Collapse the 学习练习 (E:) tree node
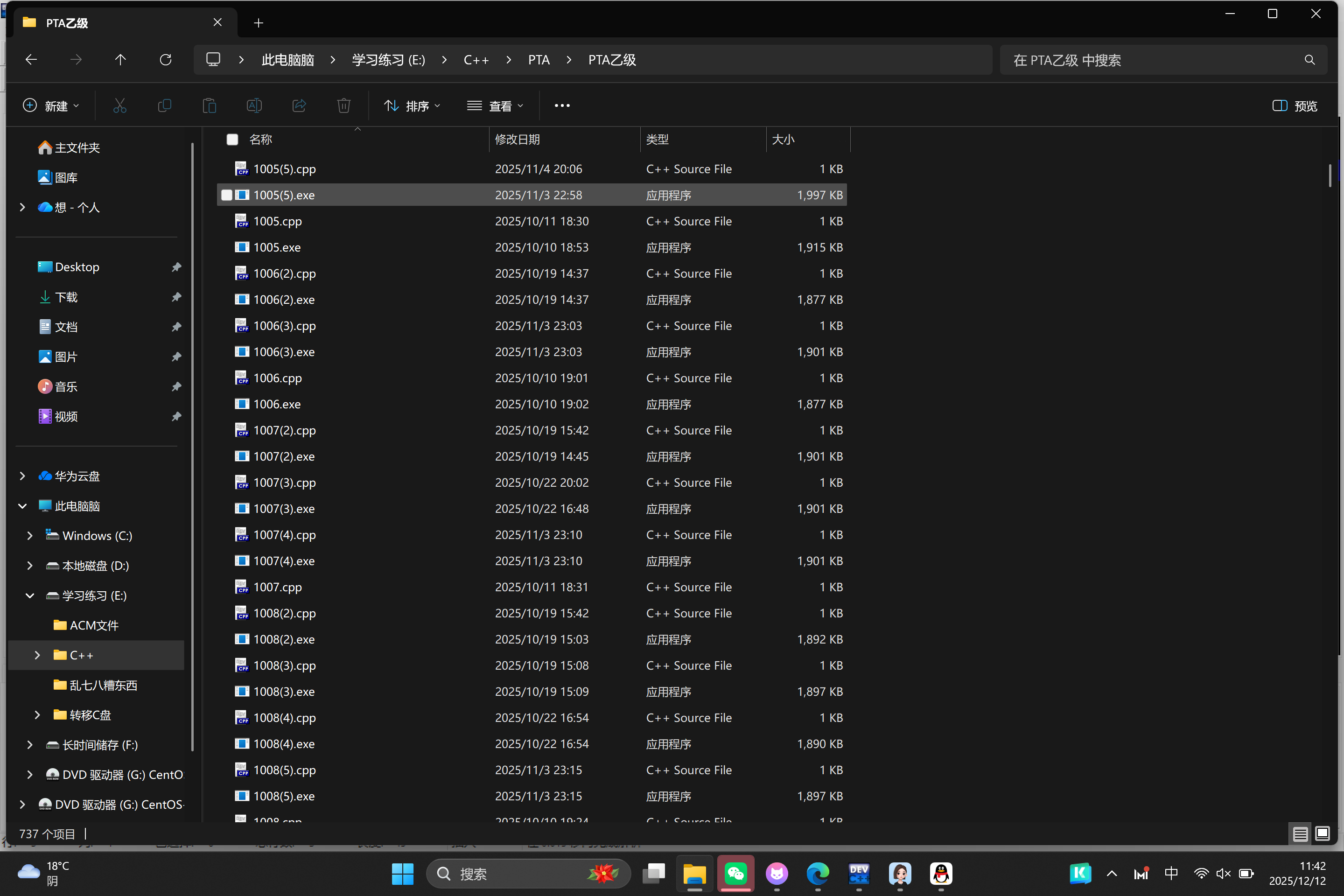 tap(30, 595)
